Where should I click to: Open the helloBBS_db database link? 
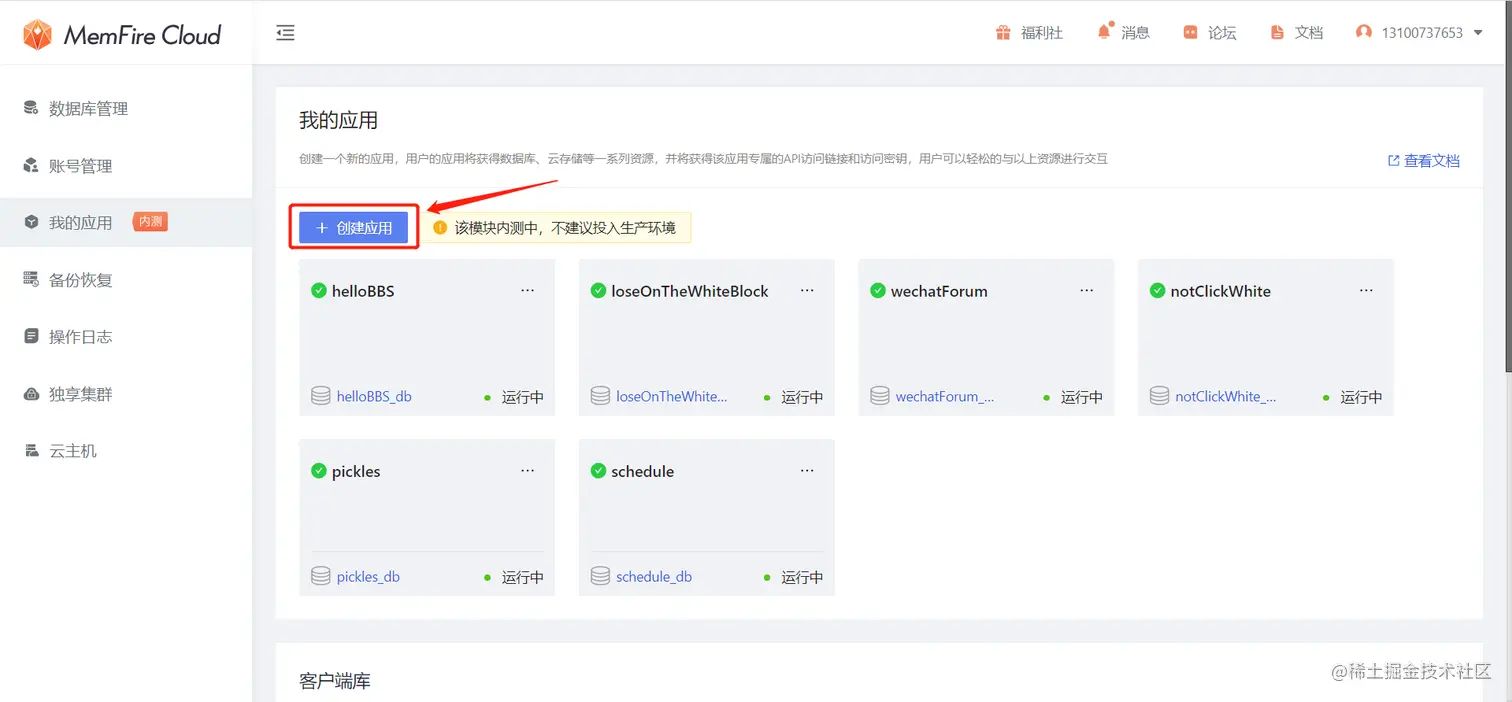click(x=374, y=396)
